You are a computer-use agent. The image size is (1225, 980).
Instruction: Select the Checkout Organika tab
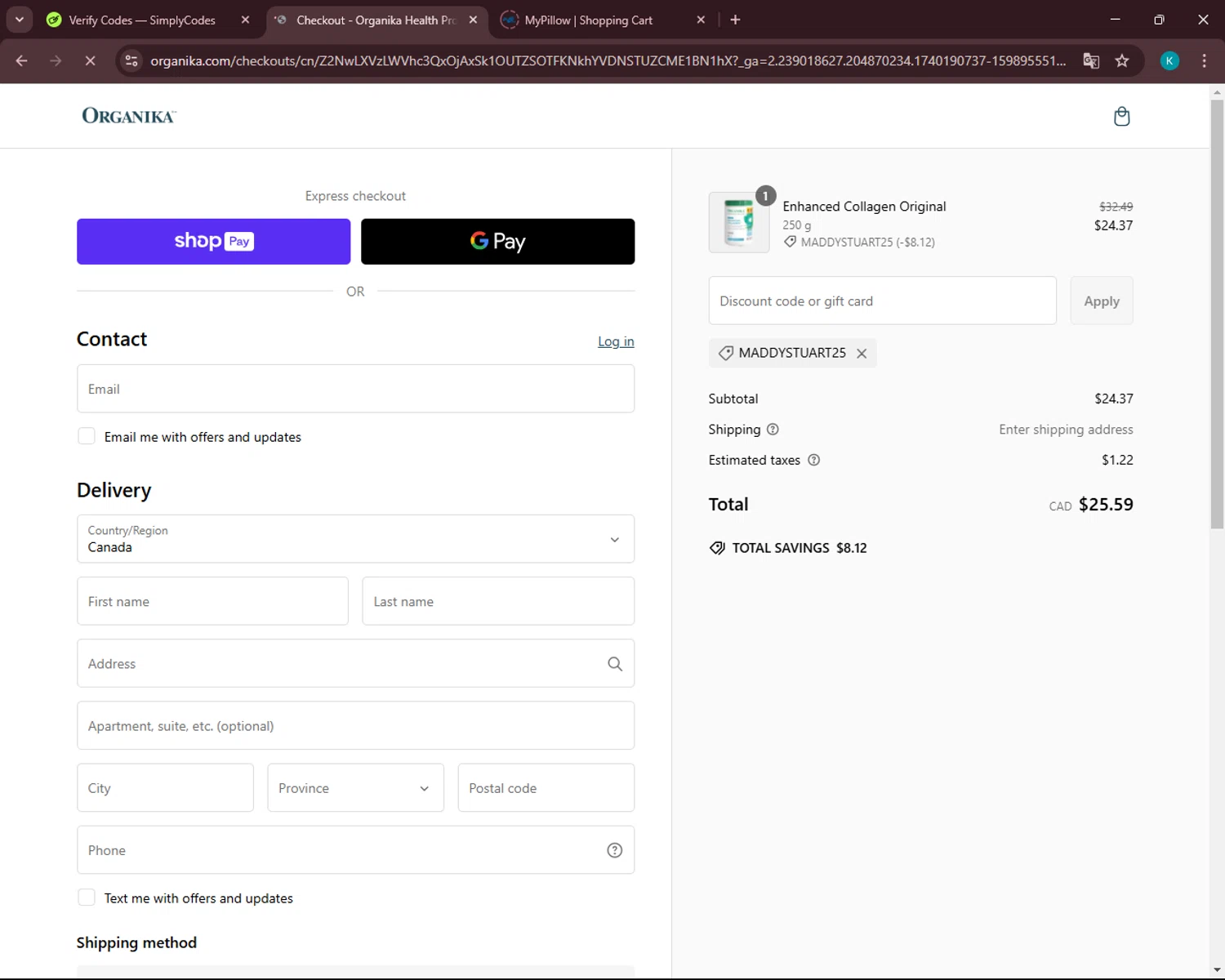tap(376, 20)
